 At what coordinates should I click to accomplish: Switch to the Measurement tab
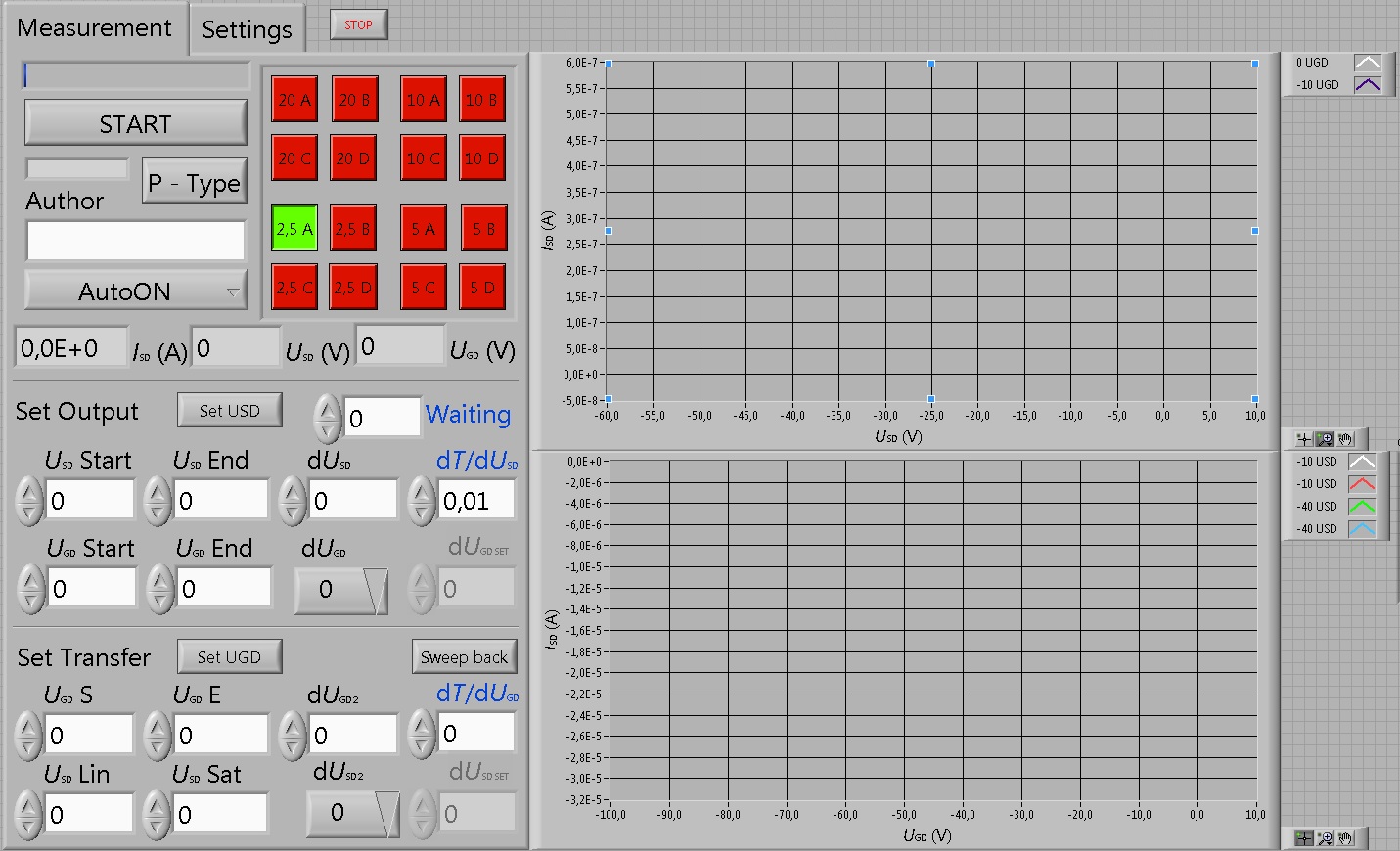click(x=94, y=28)
